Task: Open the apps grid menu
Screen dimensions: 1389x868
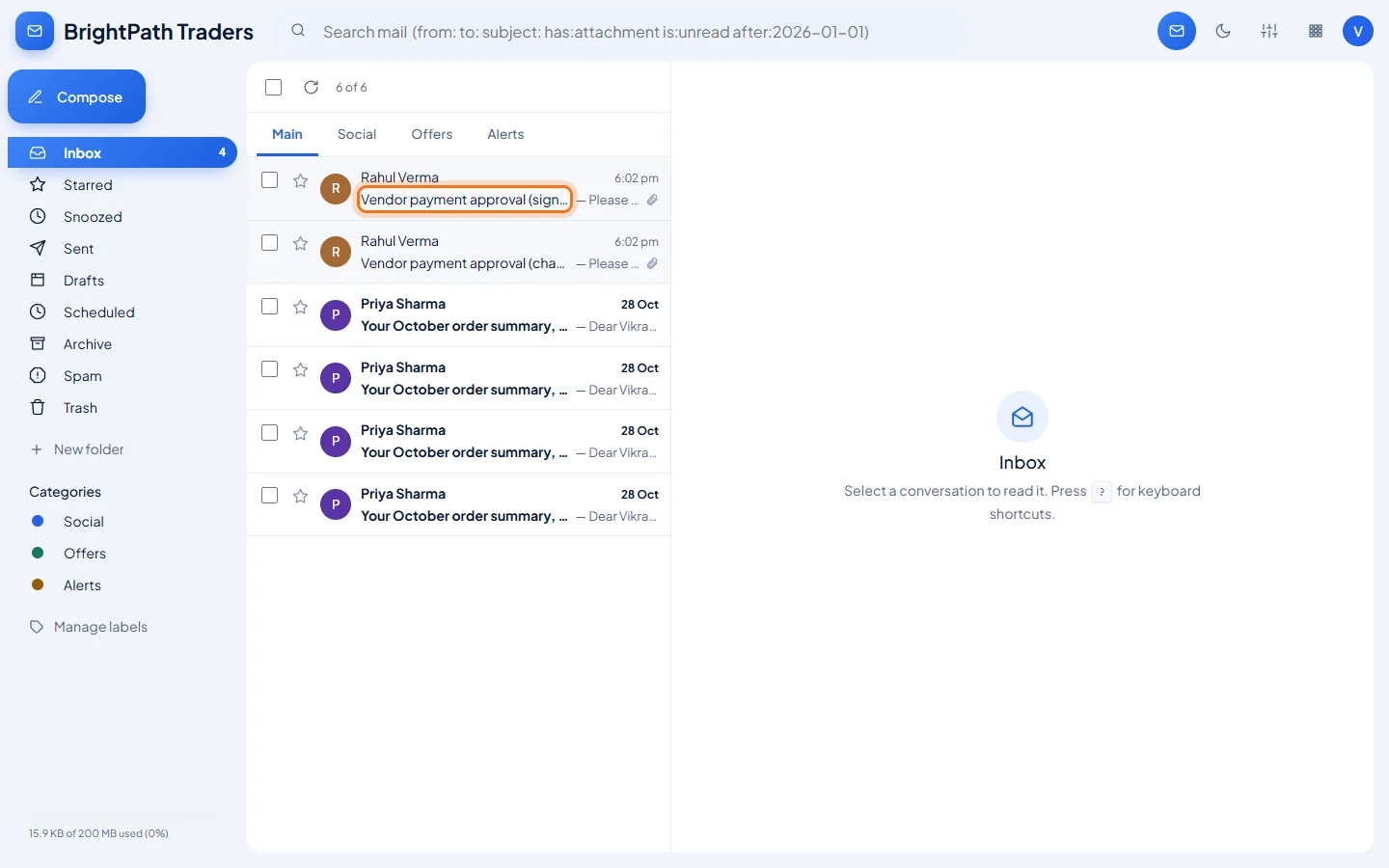Action: [1316, 31]
